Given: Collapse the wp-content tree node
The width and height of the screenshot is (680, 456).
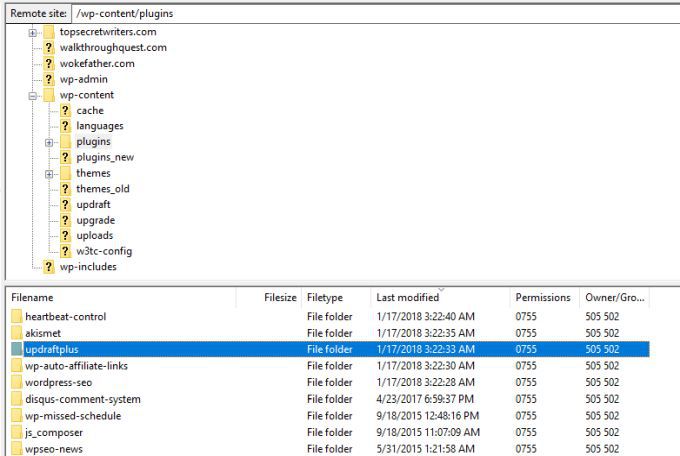Looking at the screenshot, I should point(33,96).
